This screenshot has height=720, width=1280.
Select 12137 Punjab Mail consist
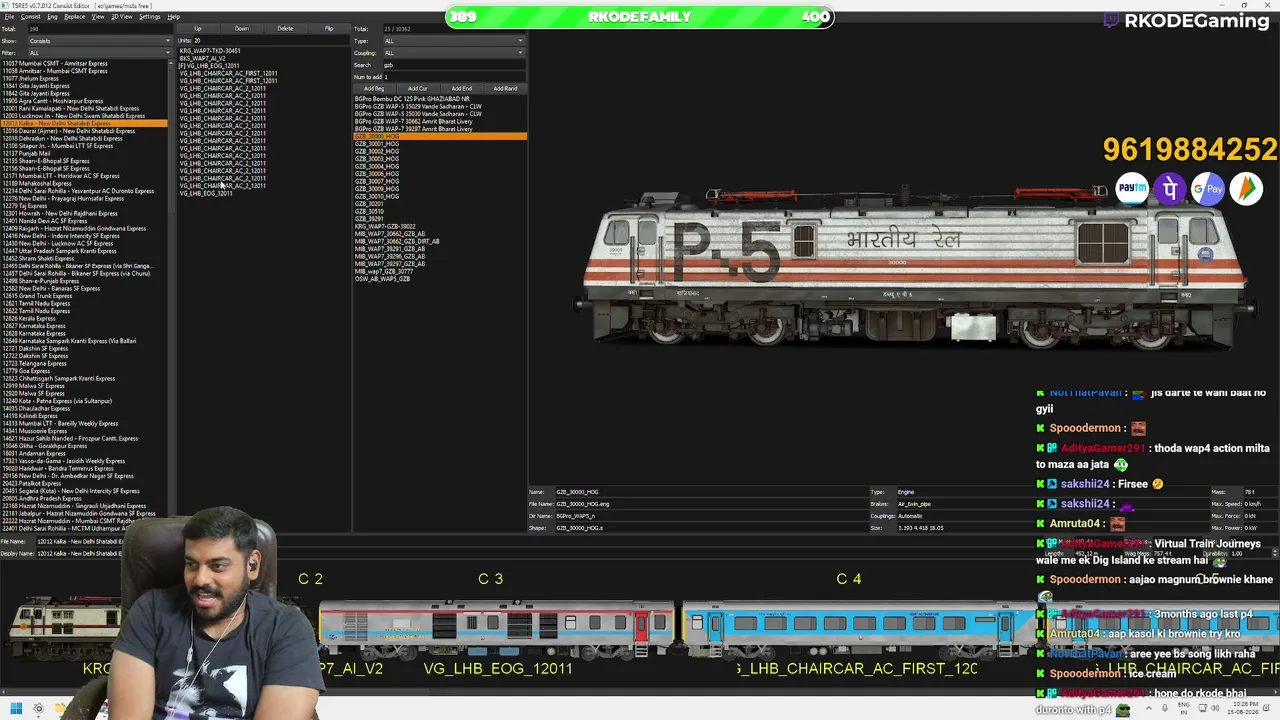pyautogui.click(x=85, y=154)
